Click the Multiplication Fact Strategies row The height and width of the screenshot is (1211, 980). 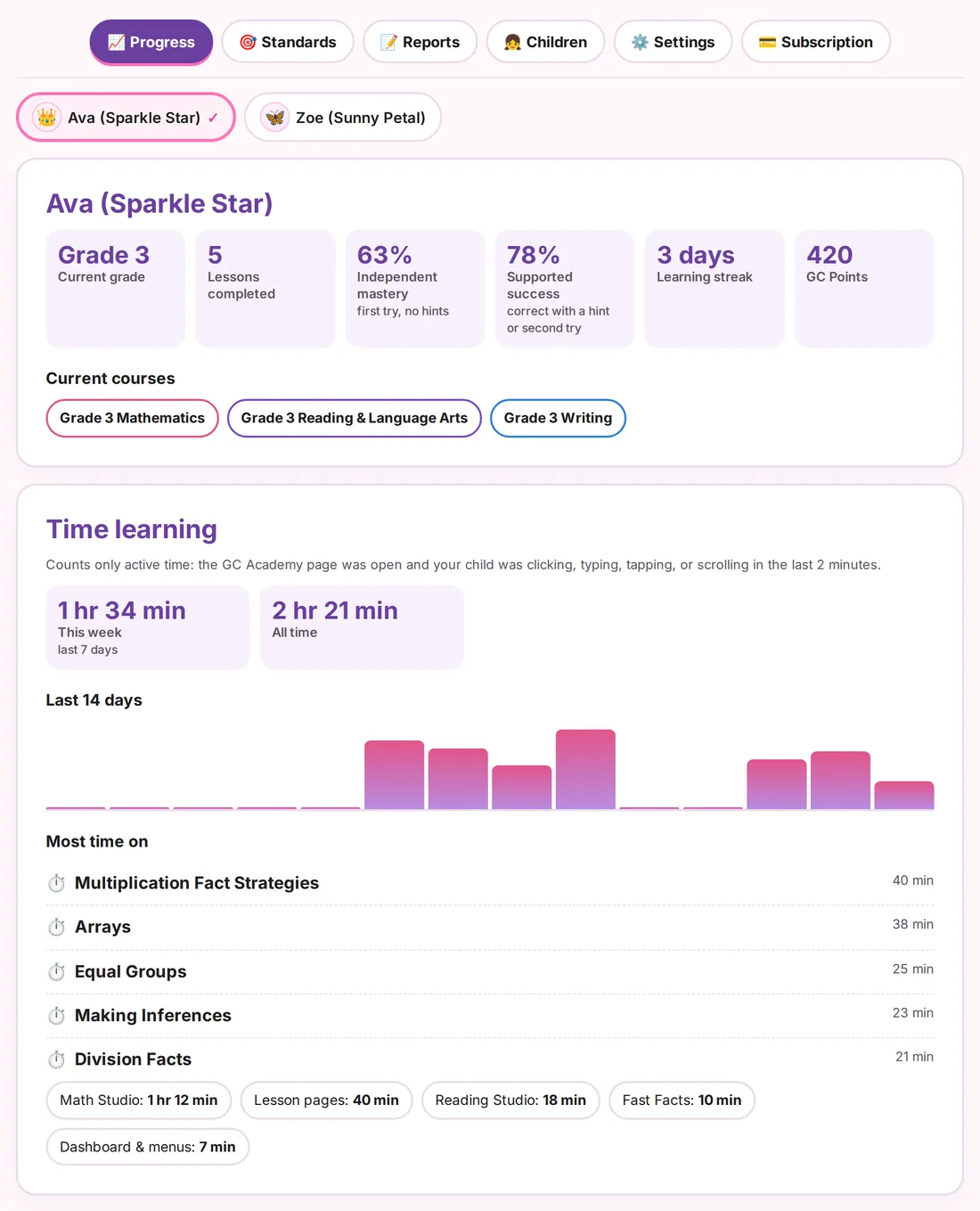(x=490, y=883)
